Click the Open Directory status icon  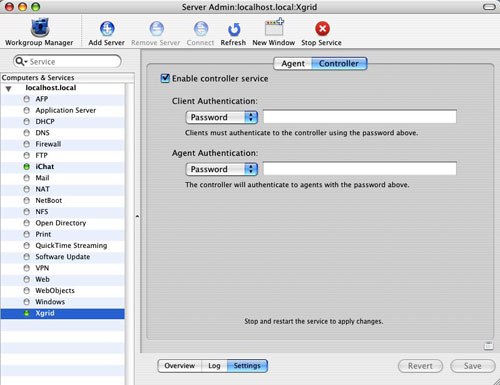point(27,223)
